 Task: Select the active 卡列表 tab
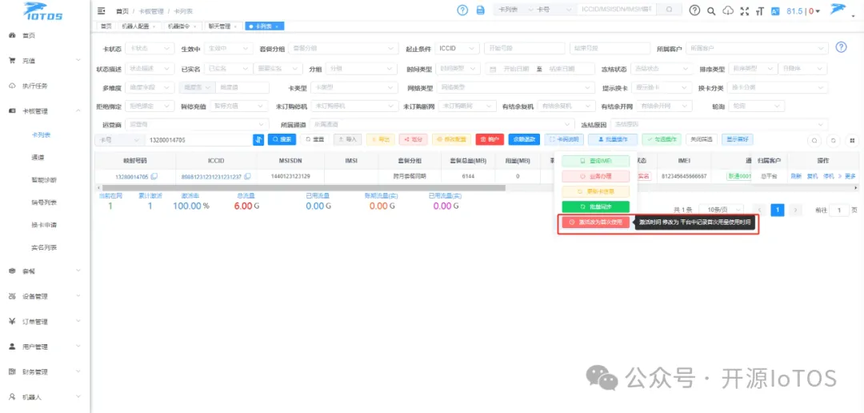264,26
